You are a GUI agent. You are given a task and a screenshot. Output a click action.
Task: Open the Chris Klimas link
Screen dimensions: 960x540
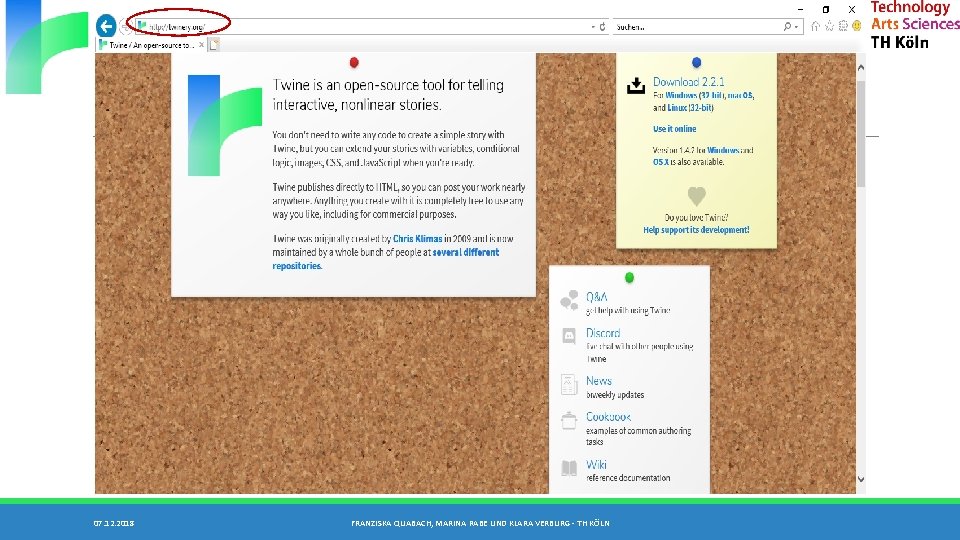418,239
